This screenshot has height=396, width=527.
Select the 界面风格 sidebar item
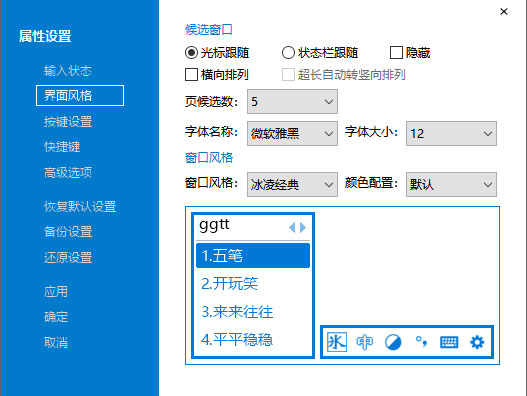pyautogui.click(x=80, y=95)
